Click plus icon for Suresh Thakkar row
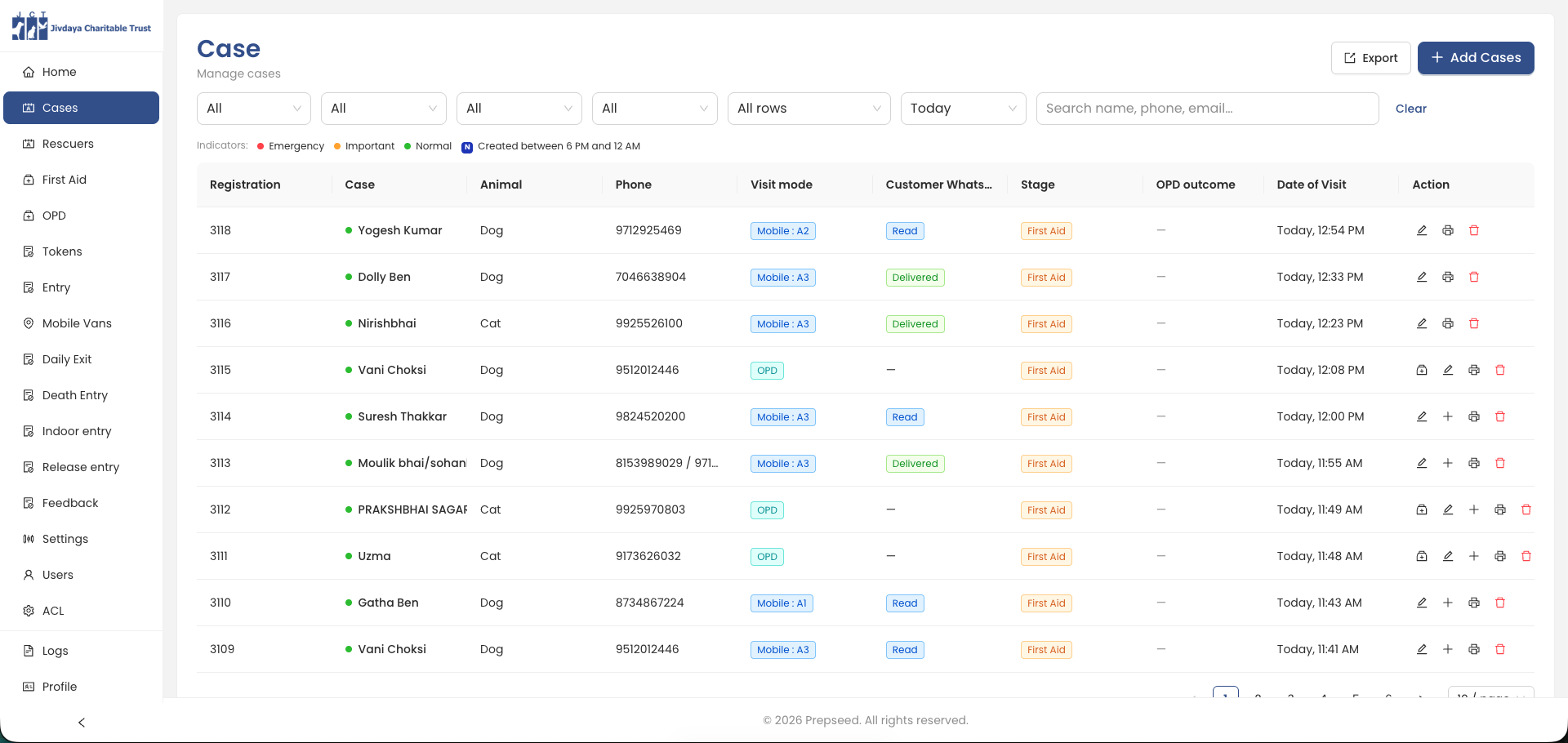The width and height of the screenshot is (1568, 743). click(1448, 416)
